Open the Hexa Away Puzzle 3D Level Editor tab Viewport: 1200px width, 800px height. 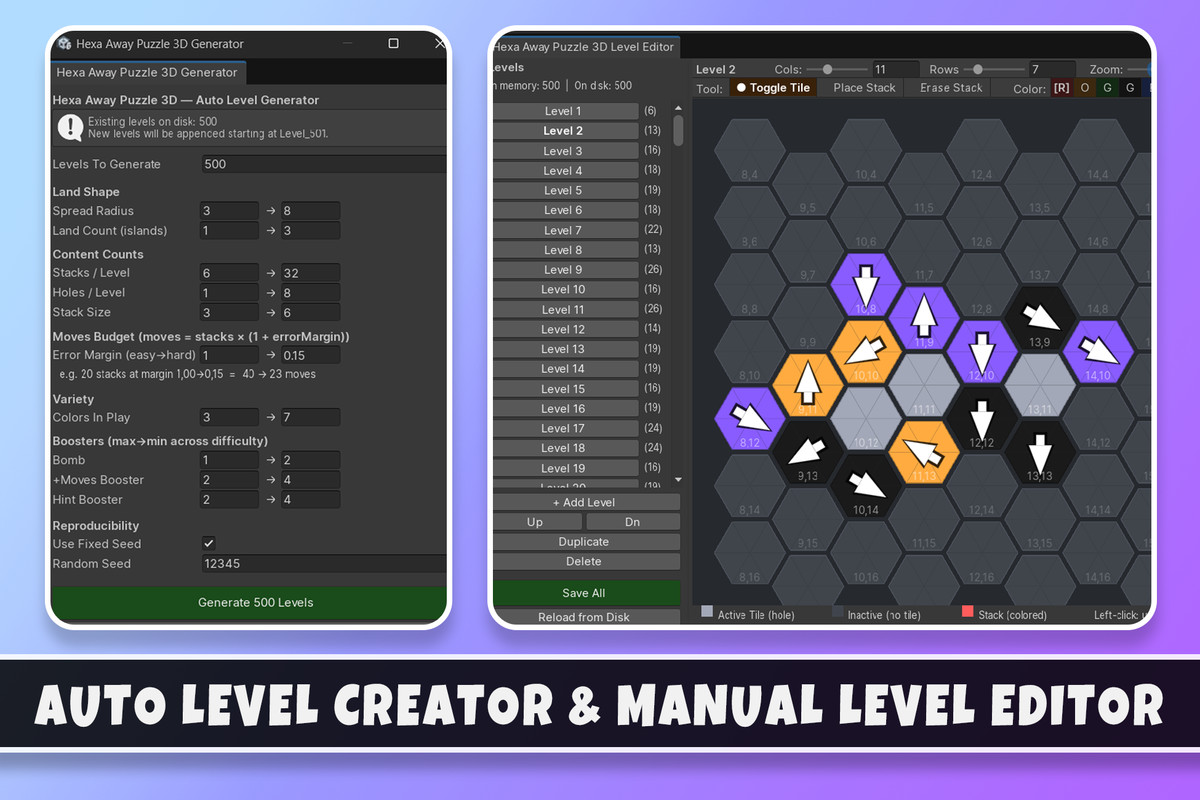pos(584,46)
